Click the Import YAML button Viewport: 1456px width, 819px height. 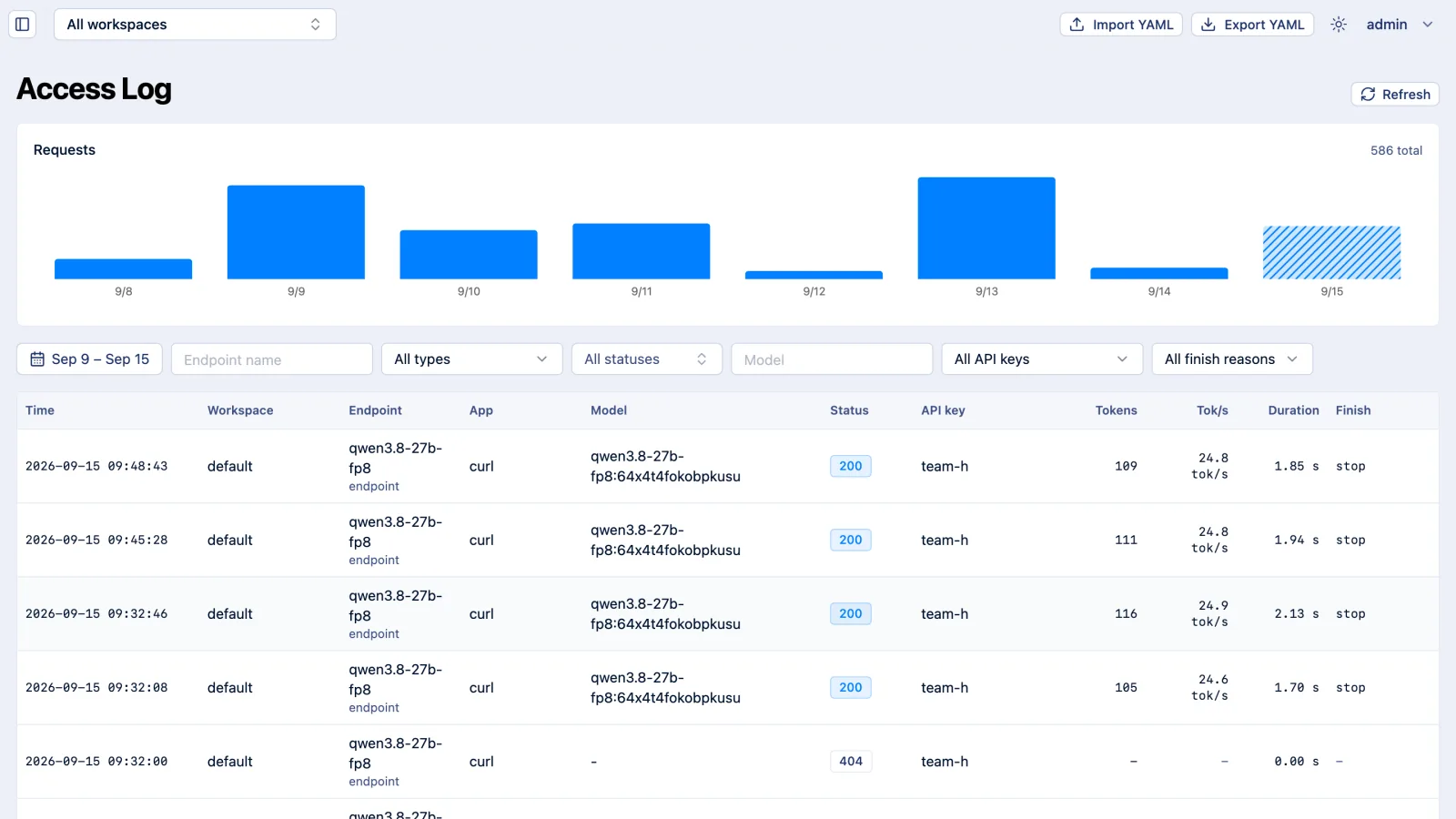pyautogui.click(x=1120, y=25)
